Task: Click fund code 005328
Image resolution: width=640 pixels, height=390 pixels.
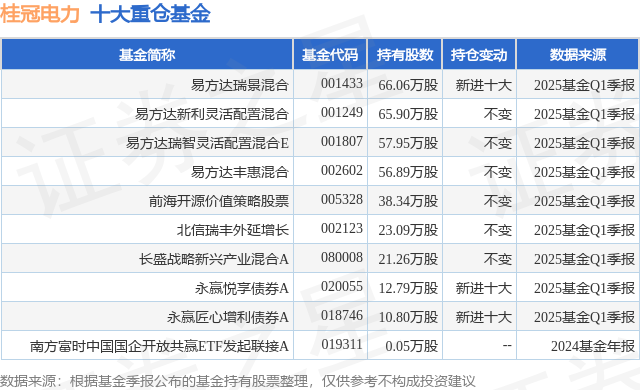Action: (x=342, y=199)
